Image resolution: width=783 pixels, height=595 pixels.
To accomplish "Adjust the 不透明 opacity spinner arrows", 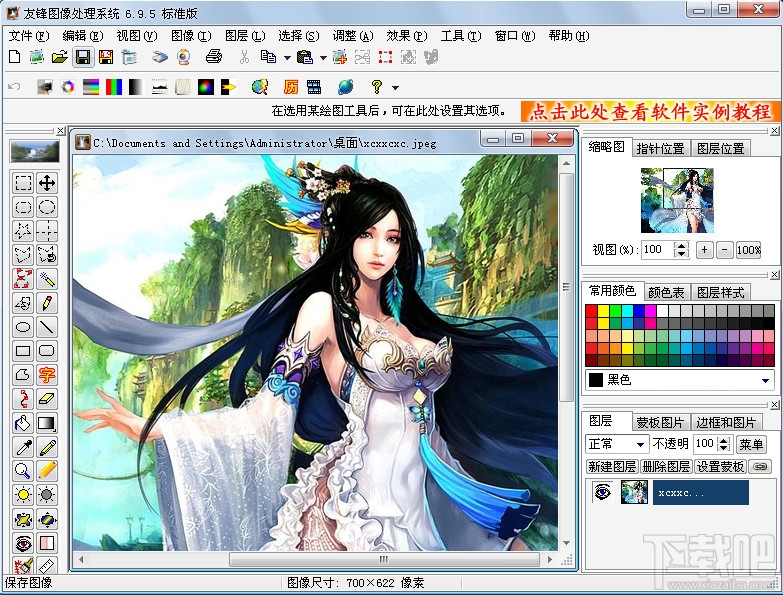I will [x=724, y=444].
